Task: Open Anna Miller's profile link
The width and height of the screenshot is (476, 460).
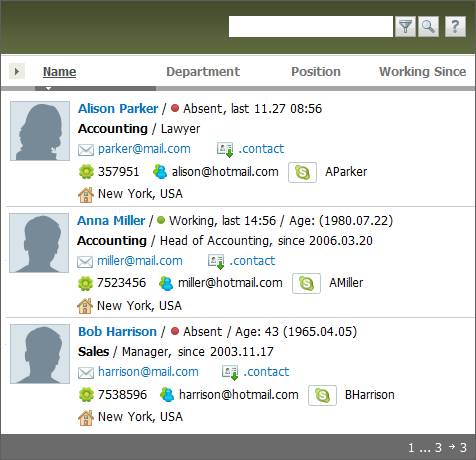Action: 111,221
